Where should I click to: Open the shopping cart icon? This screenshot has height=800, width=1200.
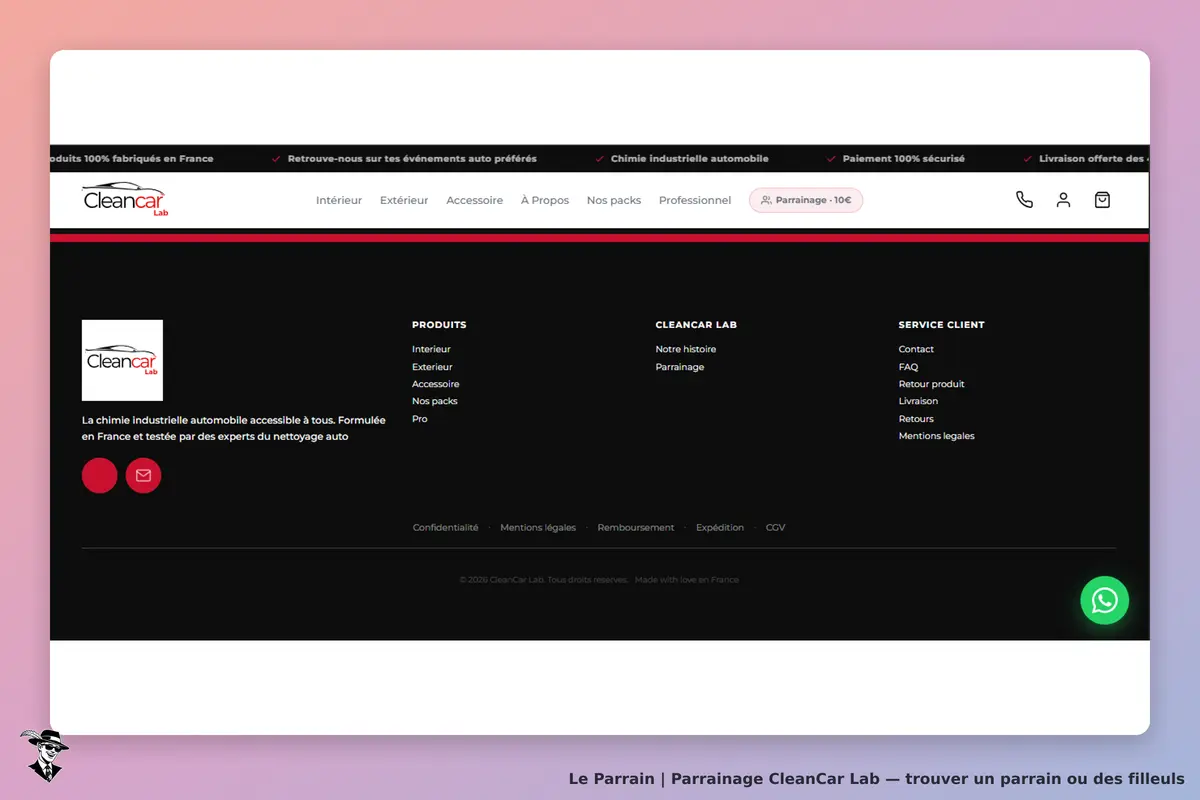coord(1102,200)
